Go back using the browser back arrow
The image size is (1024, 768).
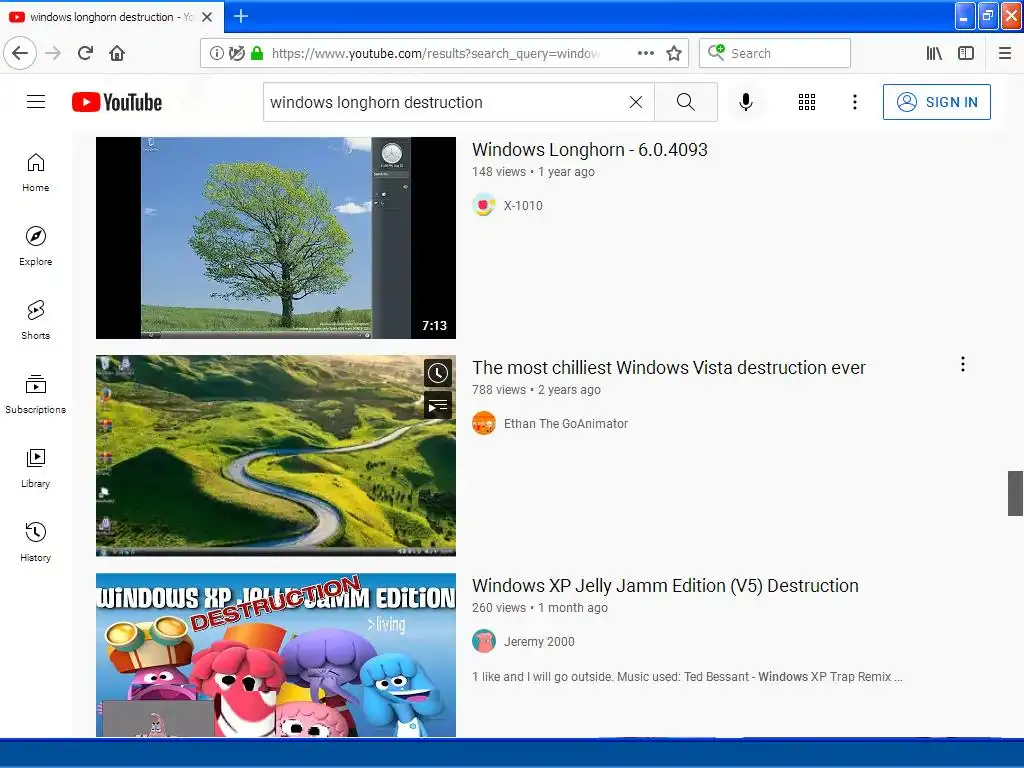coord(20,53)
